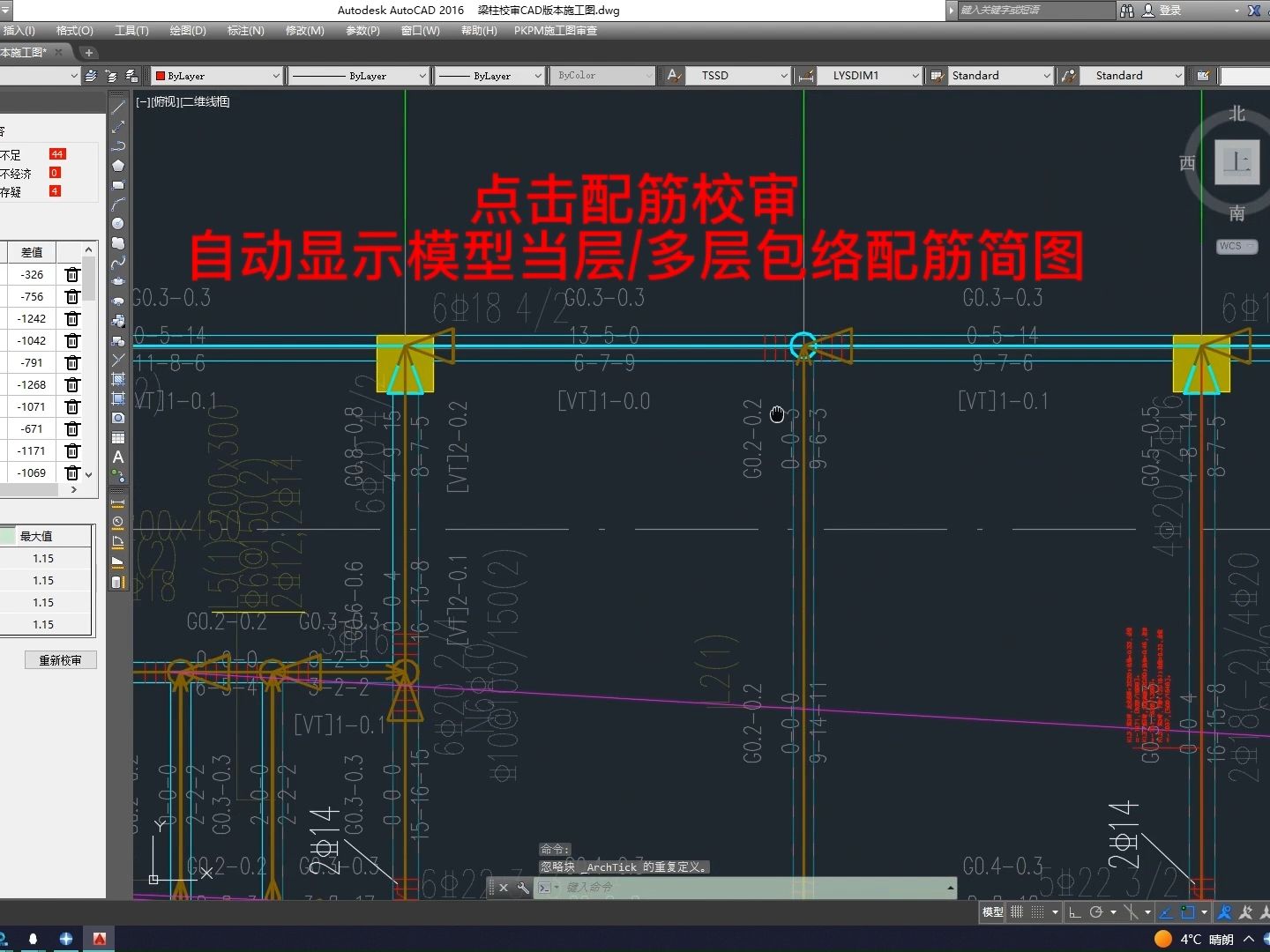Delete the -326 difference entry via trash icon

(x=72, y=274)
